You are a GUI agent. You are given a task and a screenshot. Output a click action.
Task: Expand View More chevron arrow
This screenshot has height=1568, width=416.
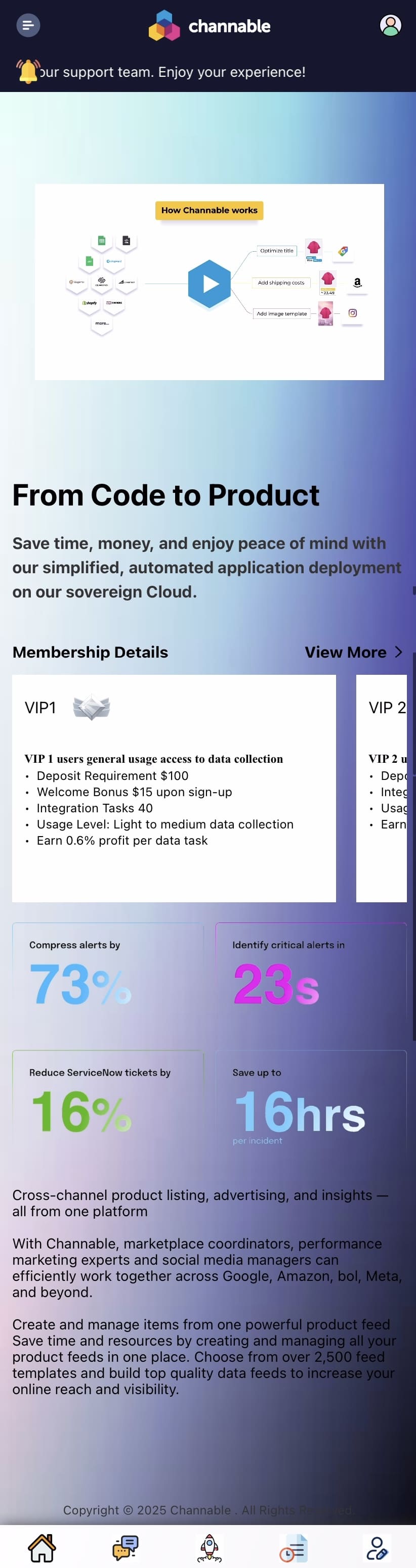click(x=398, y=652)
